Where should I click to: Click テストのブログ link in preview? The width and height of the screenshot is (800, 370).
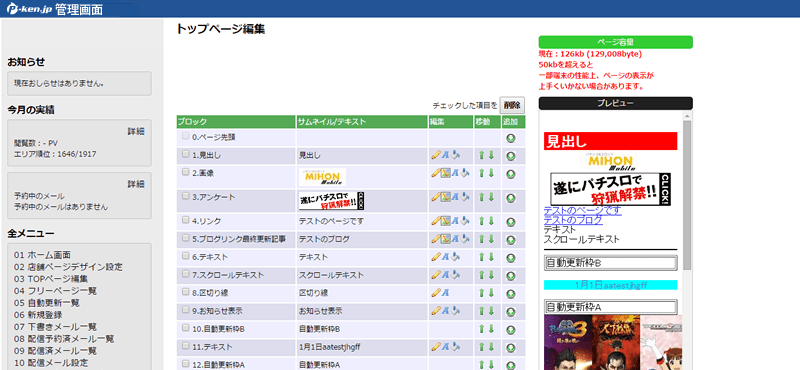point(573,220)
